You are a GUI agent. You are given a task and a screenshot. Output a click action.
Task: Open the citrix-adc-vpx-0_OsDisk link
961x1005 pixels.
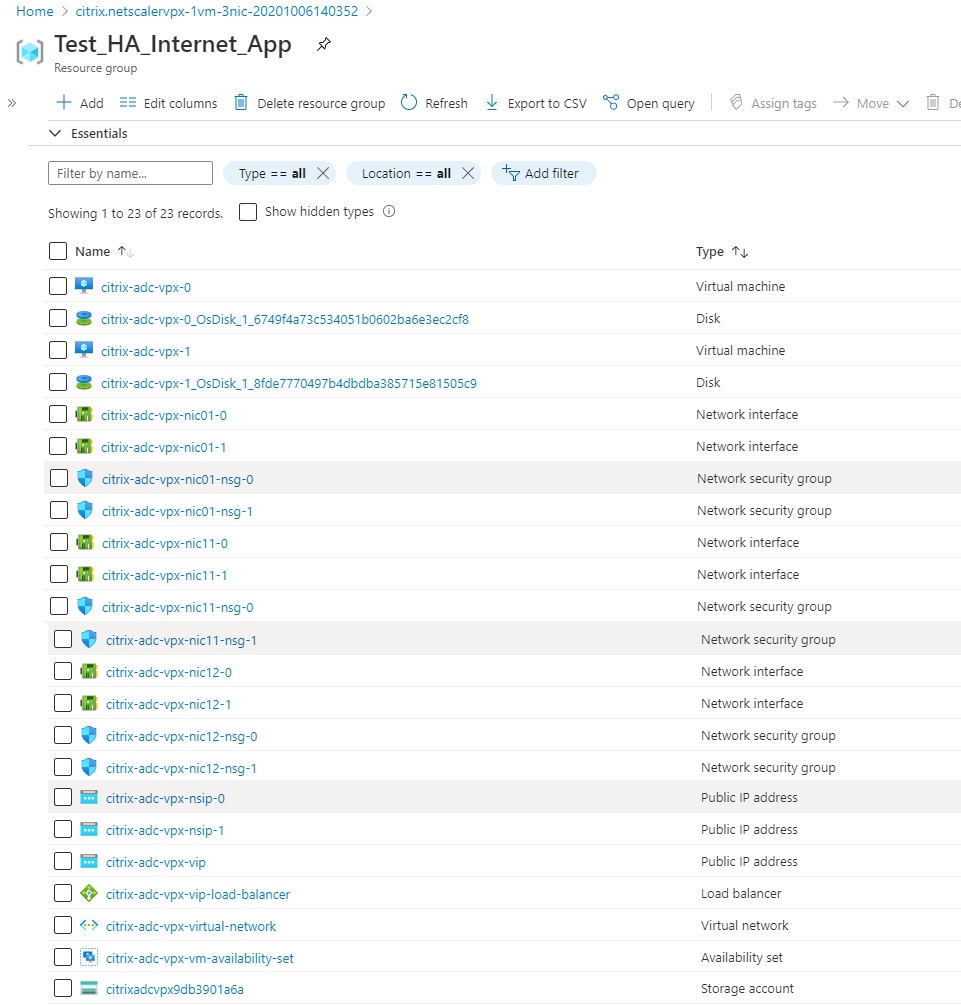(285, 319)
